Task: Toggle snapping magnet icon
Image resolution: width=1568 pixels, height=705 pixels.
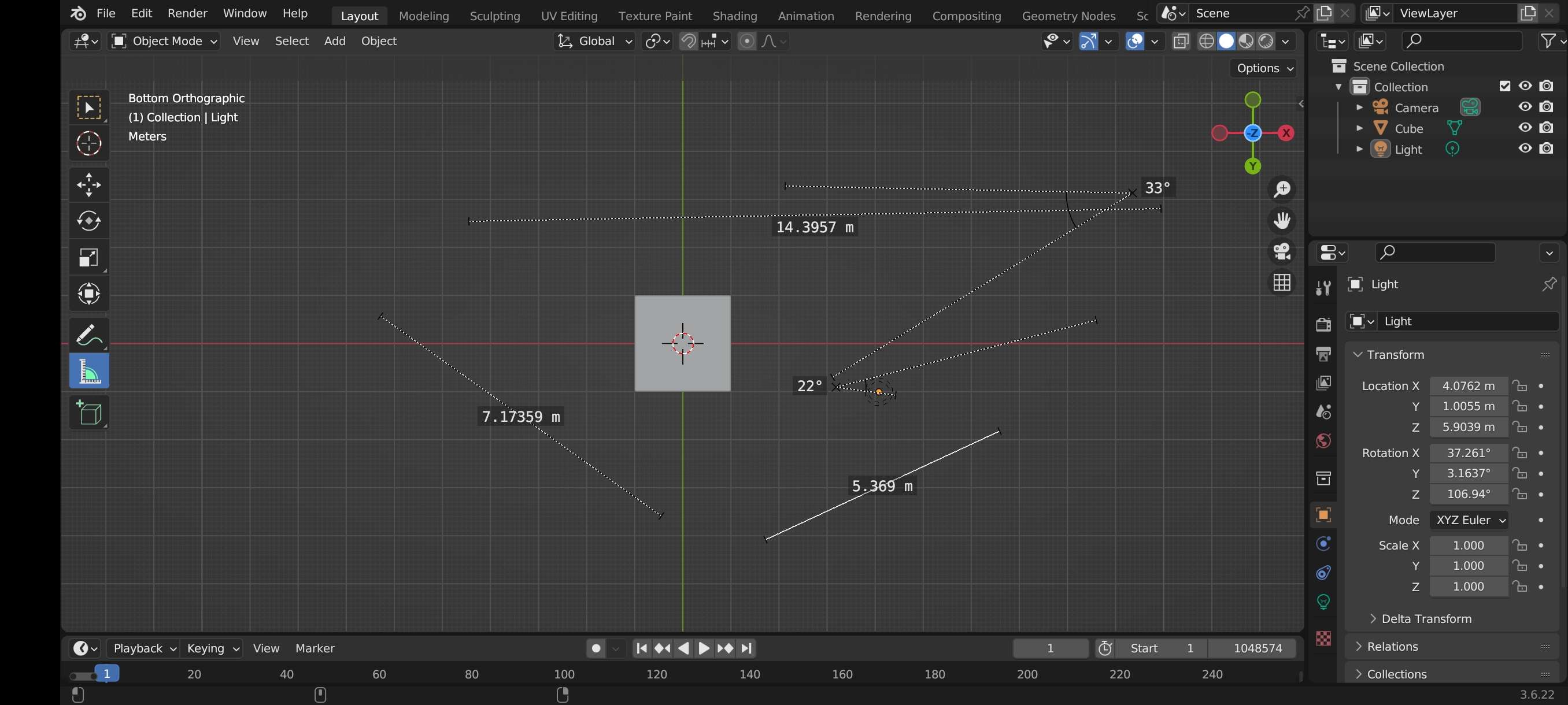Action: tap(689, 41)
